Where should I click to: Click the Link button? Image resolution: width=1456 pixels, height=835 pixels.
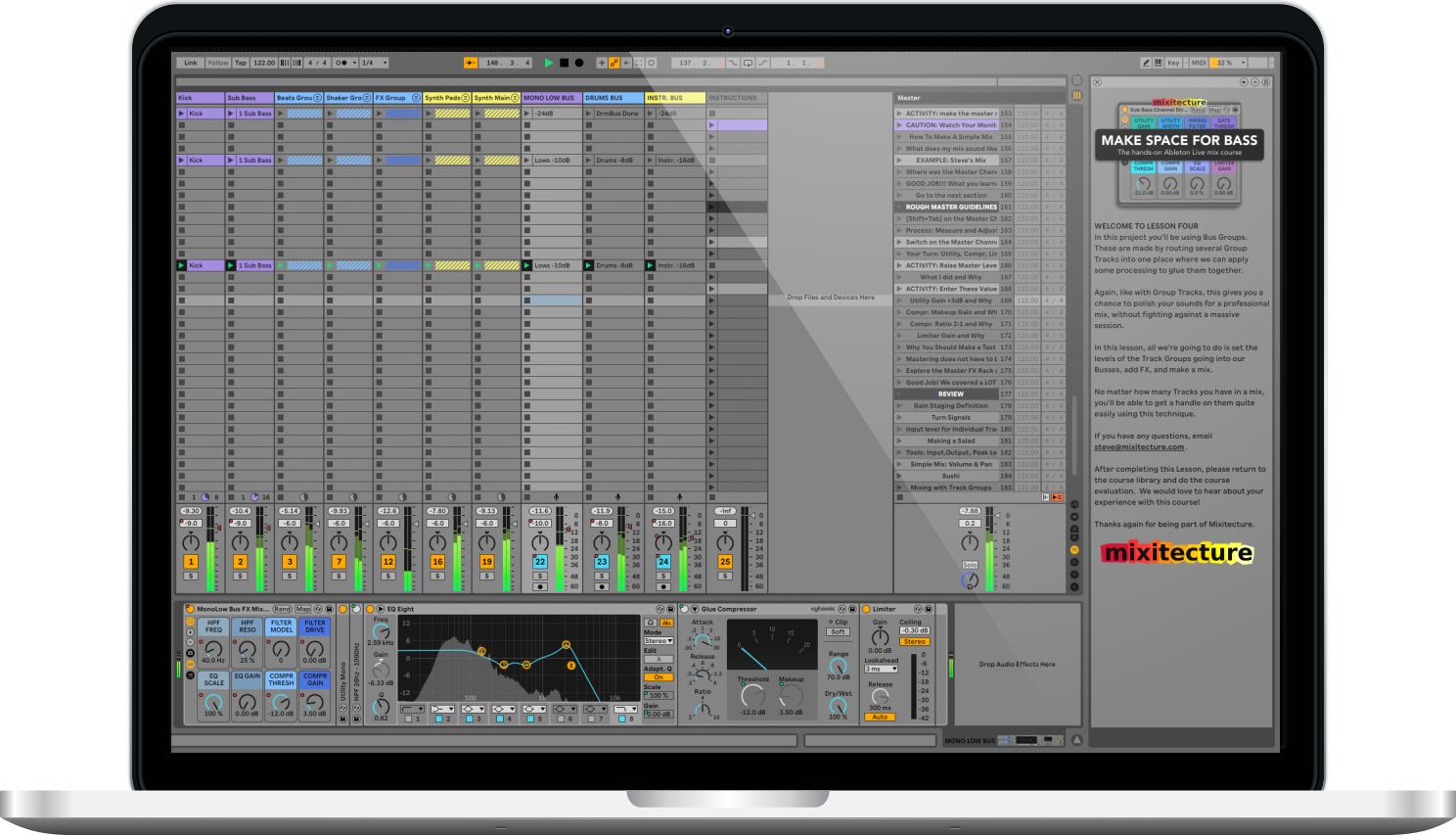[x=191, y=63]
